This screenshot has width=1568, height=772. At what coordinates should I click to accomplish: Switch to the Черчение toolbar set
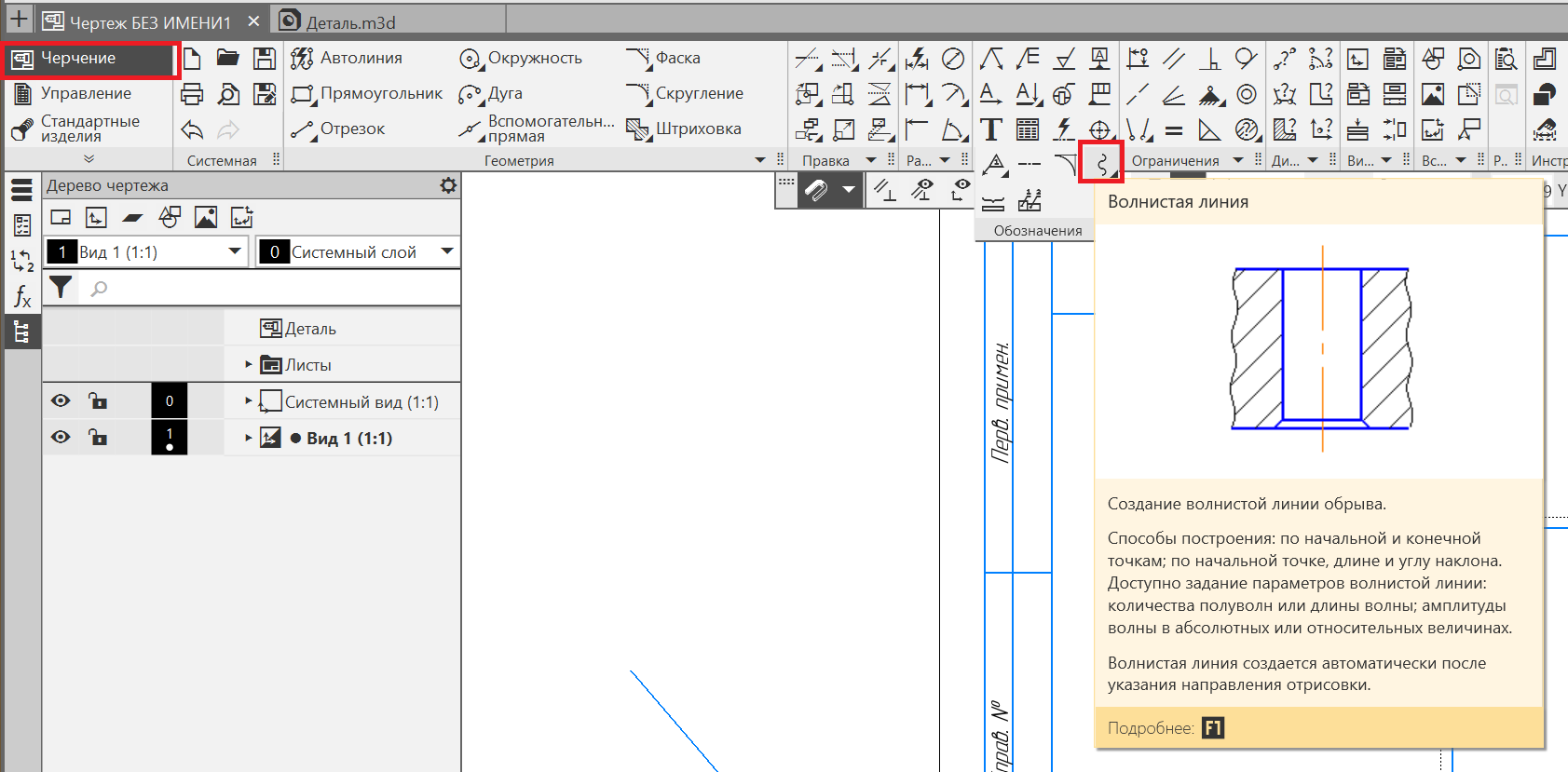pyautogui.click(x=90, y=59)
